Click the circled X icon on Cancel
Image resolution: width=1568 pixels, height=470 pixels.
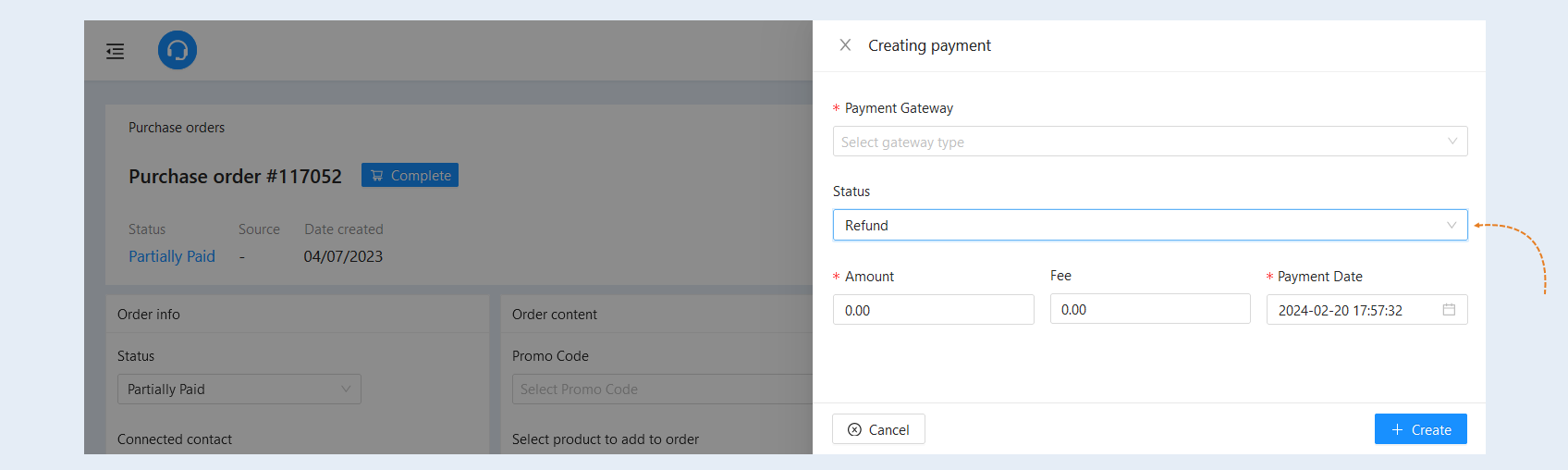click(x=854, y=429)
